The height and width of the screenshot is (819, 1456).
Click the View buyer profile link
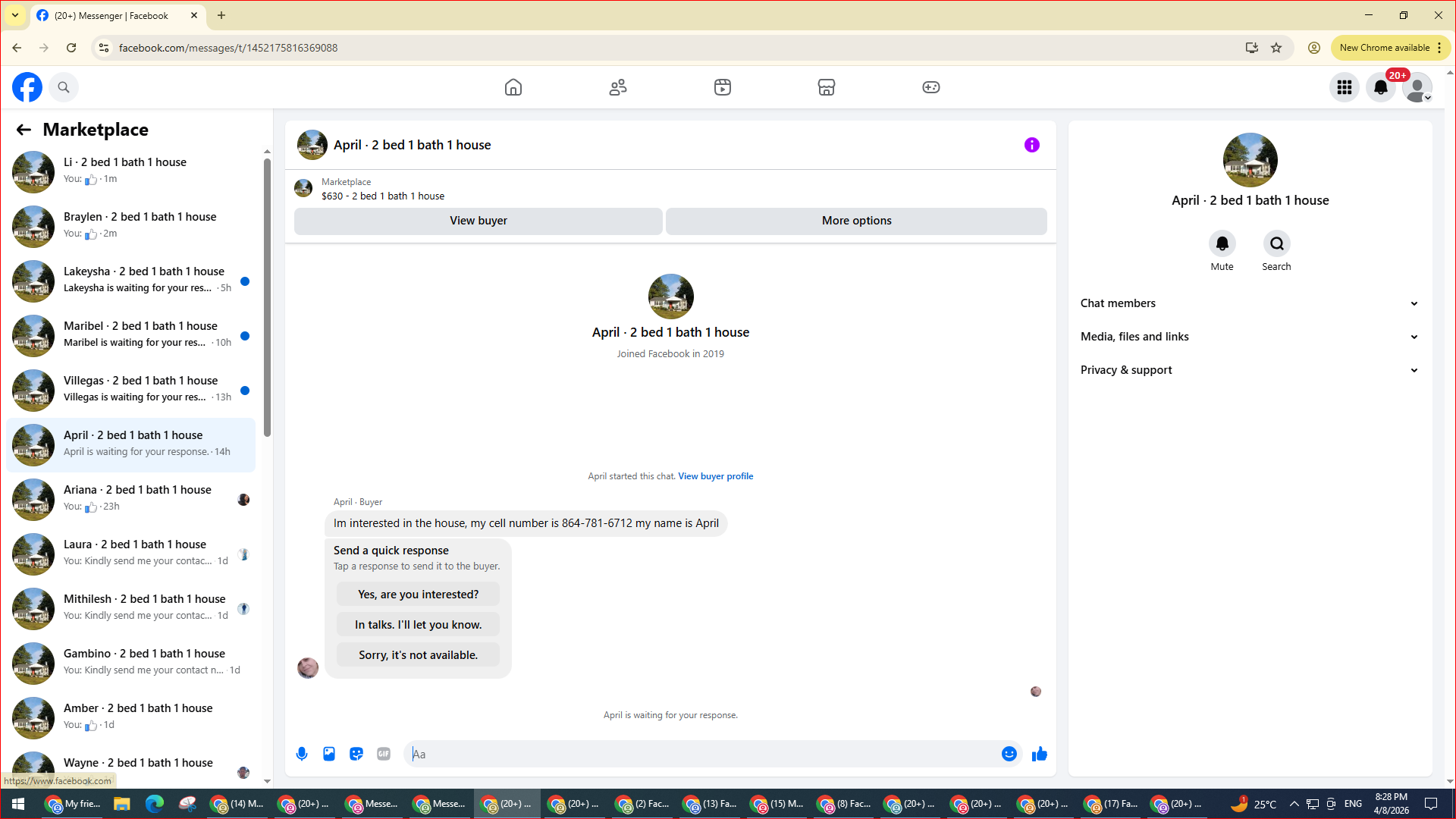pos(715,476)
